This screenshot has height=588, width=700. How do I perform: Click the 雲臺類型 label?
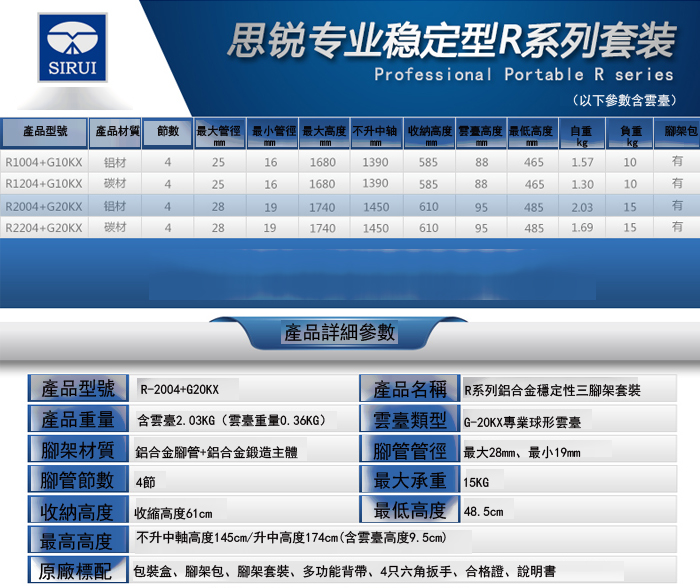(410, 419)
